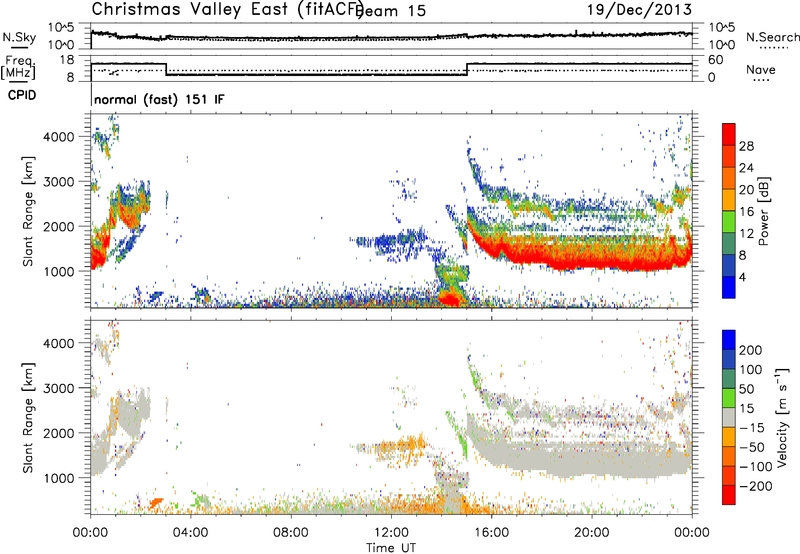Click the '1000' tick on the power panel
800x554 pixels.
coord(58,271)
